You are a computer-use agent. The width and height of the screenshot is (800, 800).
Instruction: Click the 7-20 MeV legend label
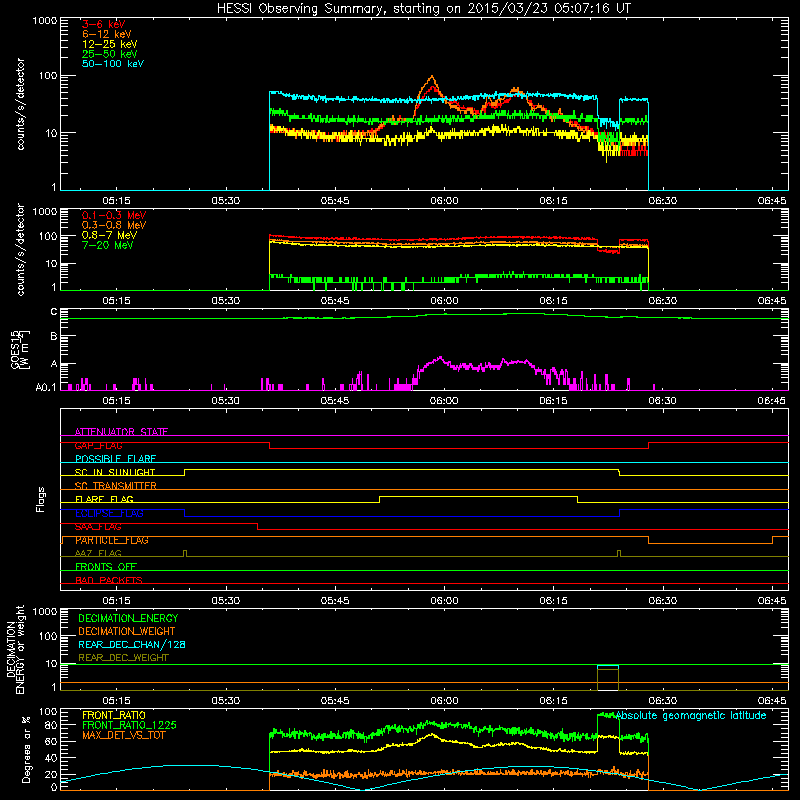coord(108,245)
